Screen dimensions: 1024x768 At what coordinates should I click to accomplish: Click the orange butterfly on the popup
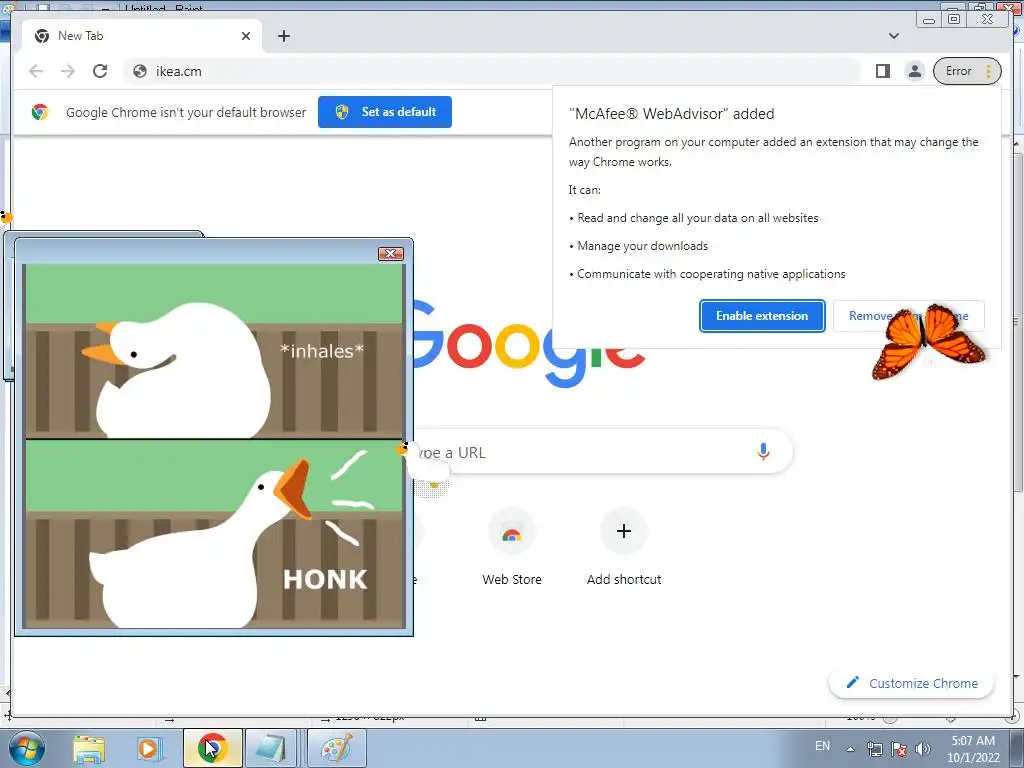click(x=928, y=342)
